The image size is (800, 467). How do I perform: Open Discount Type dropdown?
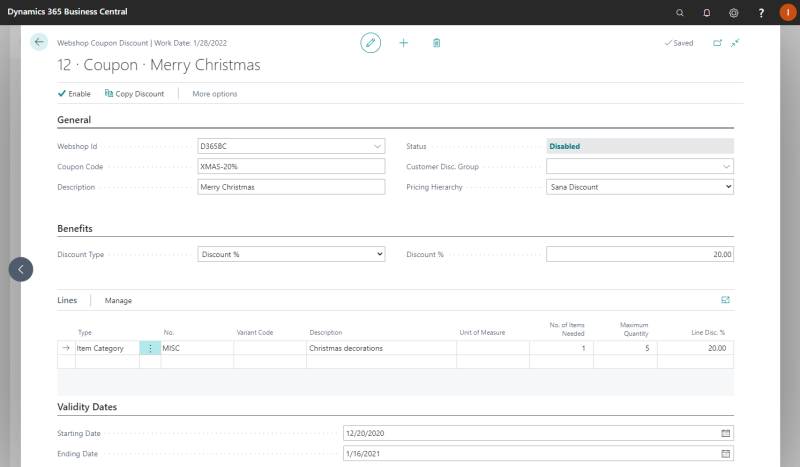tap(291, 254)
